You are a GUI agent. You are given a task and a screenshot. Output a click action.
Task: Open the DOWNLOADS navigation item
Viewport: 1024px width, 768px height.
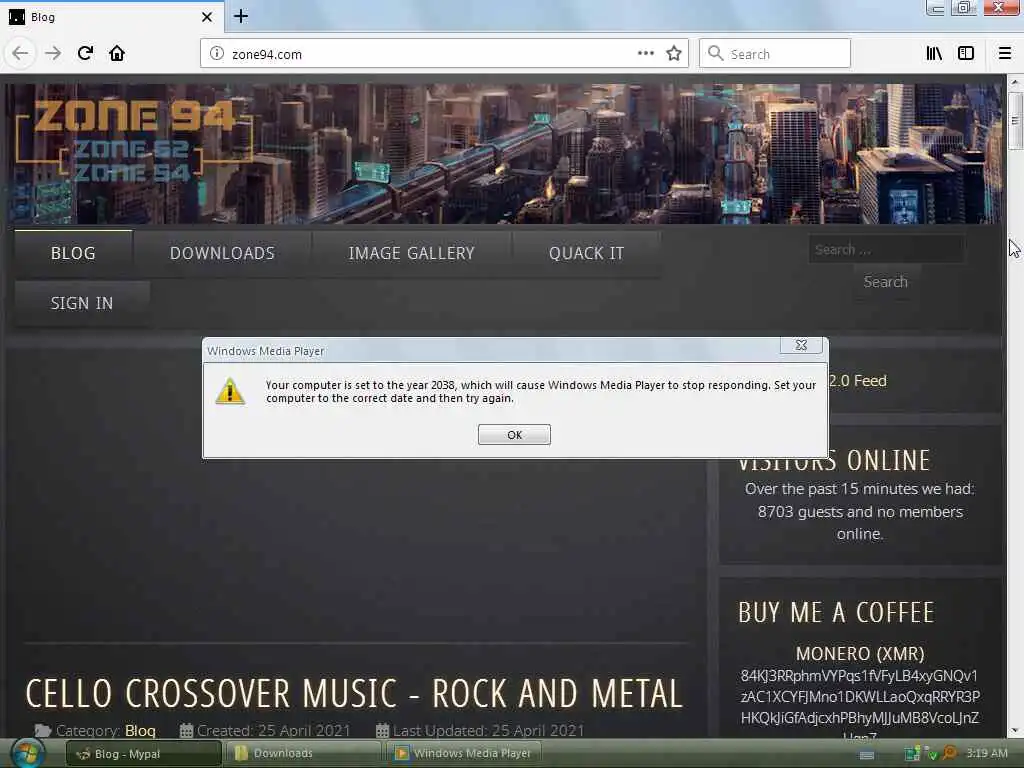(x=222, y=253)
